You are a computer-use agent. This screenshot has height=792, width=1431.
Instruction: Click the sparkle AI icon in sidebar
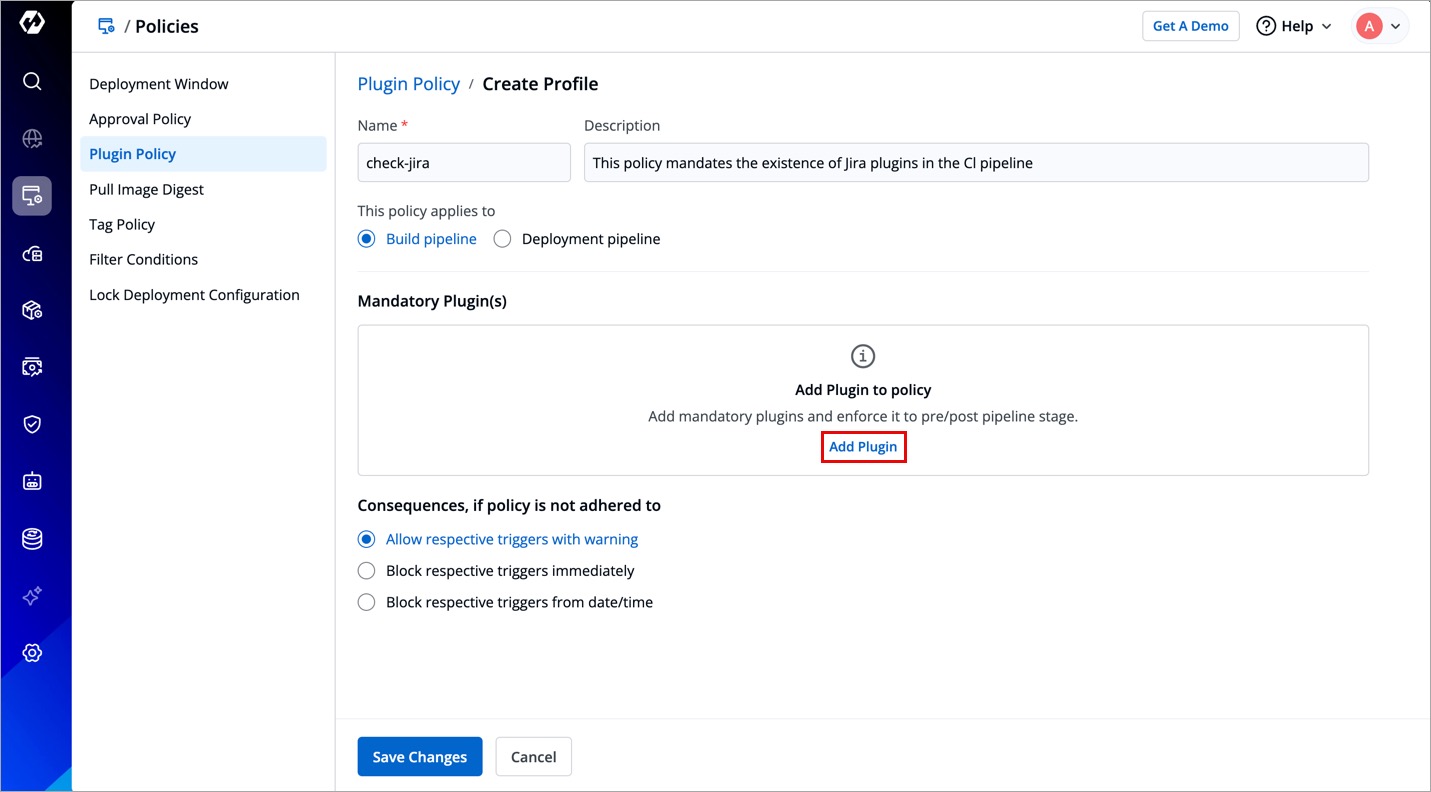32,596
